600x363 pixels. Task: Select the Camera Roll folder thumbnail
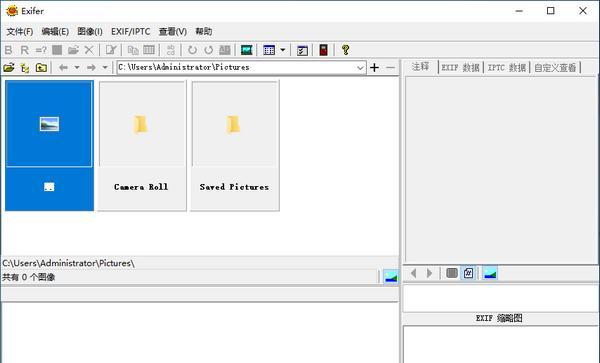142,145
